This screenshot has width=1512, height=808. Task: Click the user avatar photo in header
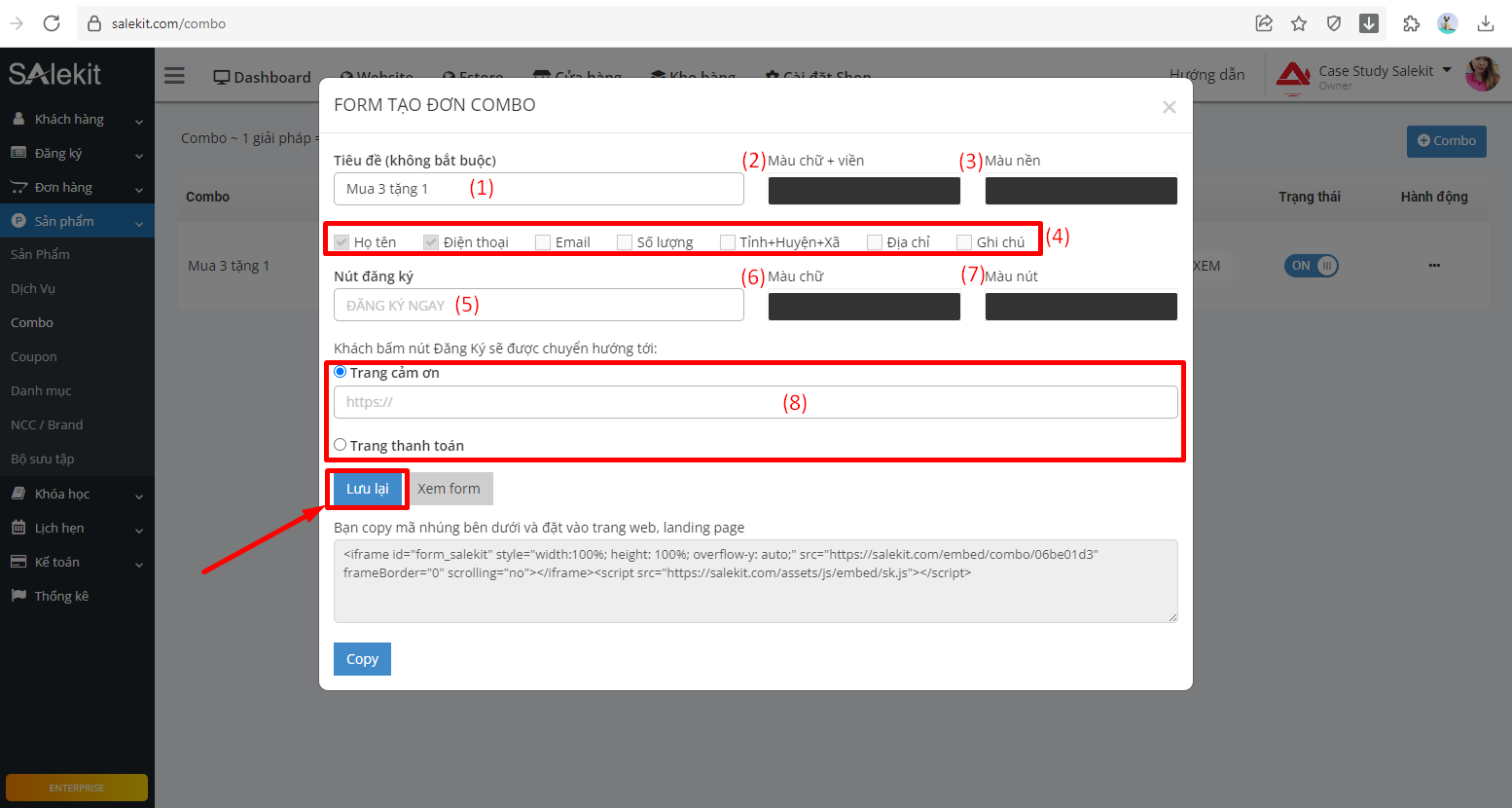(1483, 74)
